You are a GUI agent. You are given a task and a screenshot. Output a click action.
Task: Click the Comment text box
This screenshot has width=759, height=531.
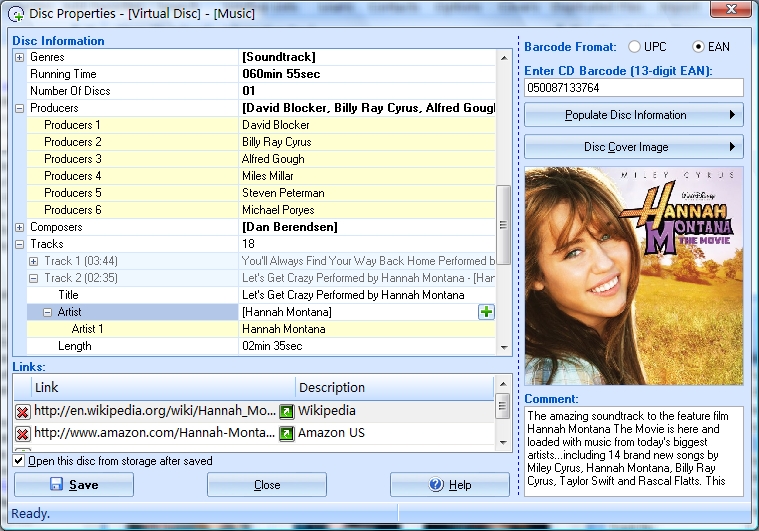[x=634, y=451]
